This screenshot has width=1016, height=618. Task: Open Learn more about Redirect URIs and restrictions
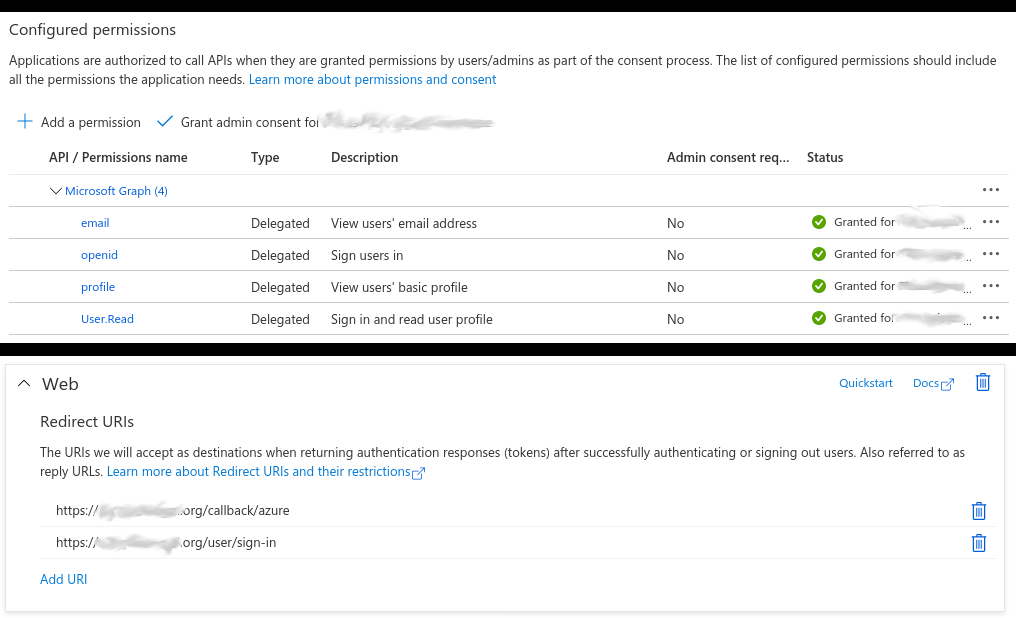266,472
